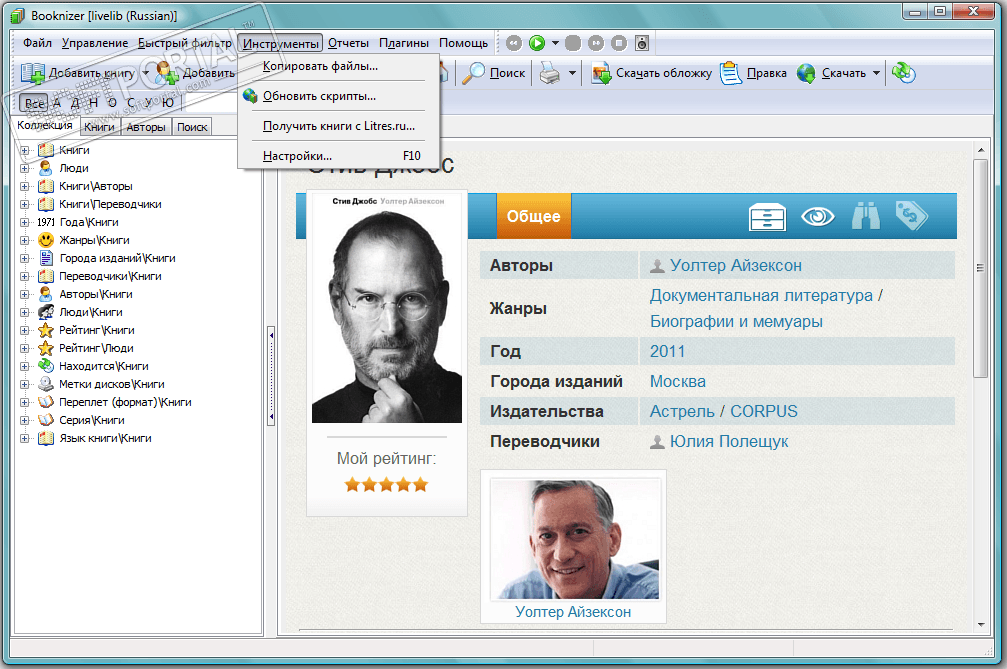Expand the Жанры\Книги tree node

tap(24, 240)
